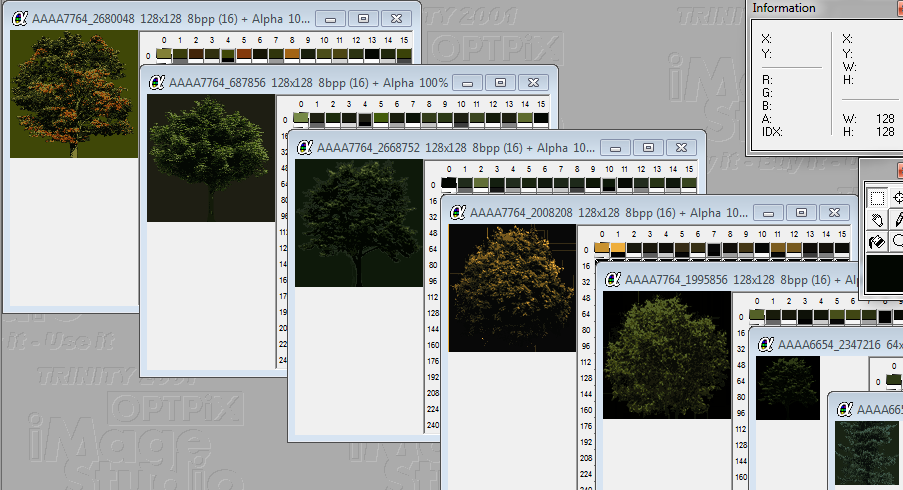Viewport: 903px width, 490px height.
Task: Select the rectangular marquee selection tool
Action: pyautogui.click(x=877, y=198)
